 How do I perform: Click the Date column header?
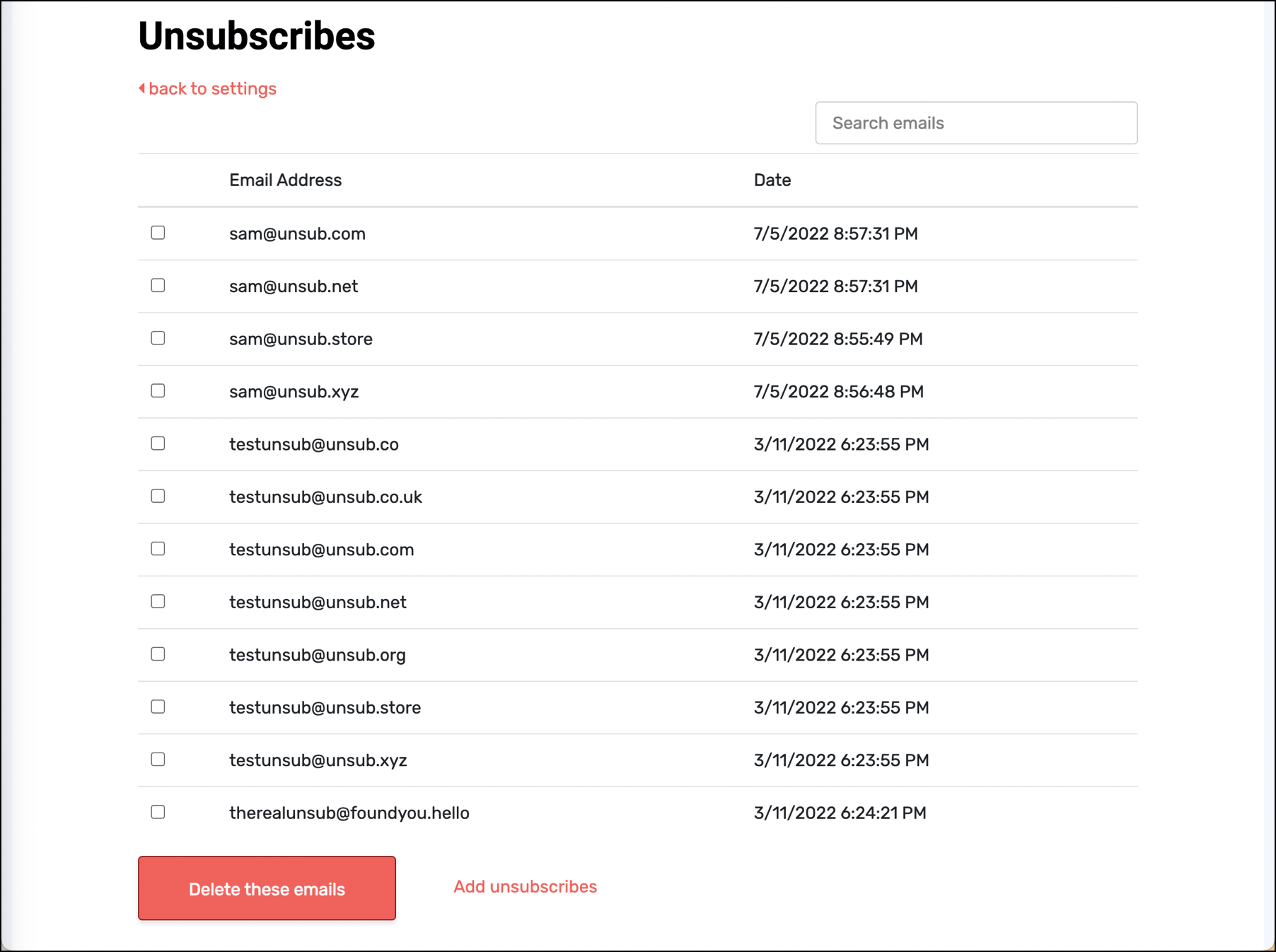(x=772, y=180)
